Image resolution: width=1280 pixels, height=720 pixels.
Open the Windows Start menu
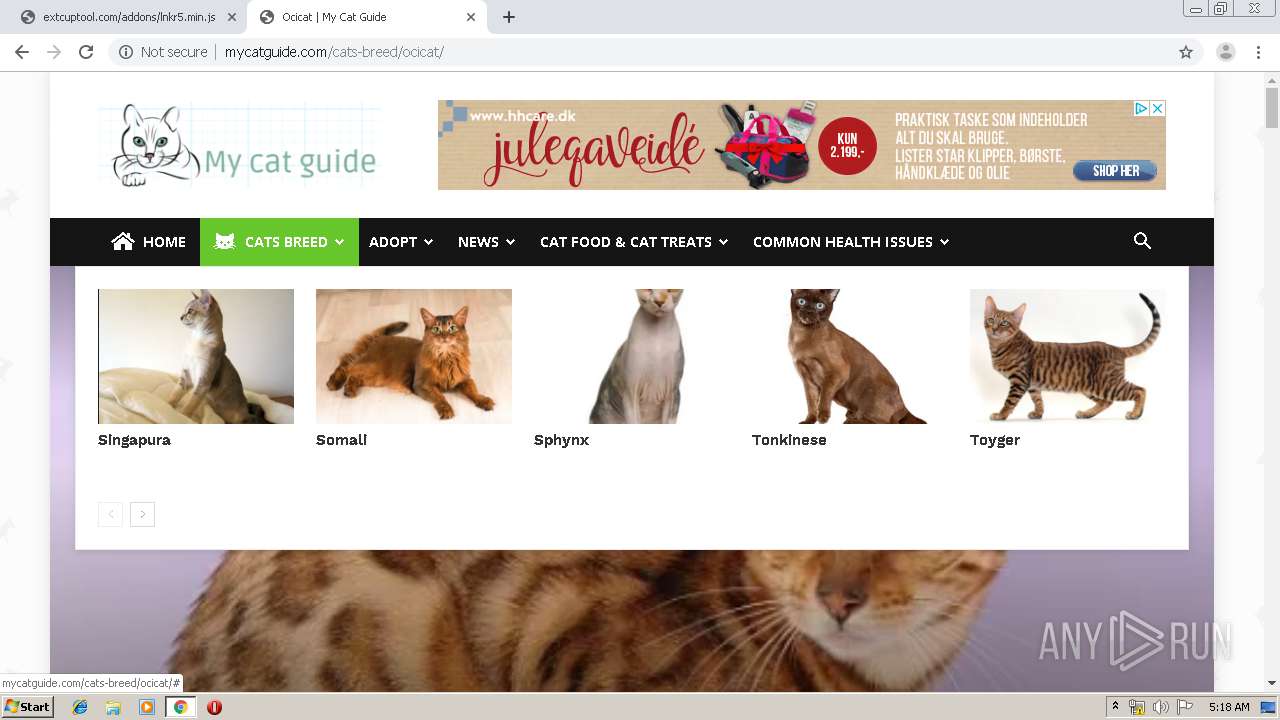pyautogui.click(x=28, y=707)
